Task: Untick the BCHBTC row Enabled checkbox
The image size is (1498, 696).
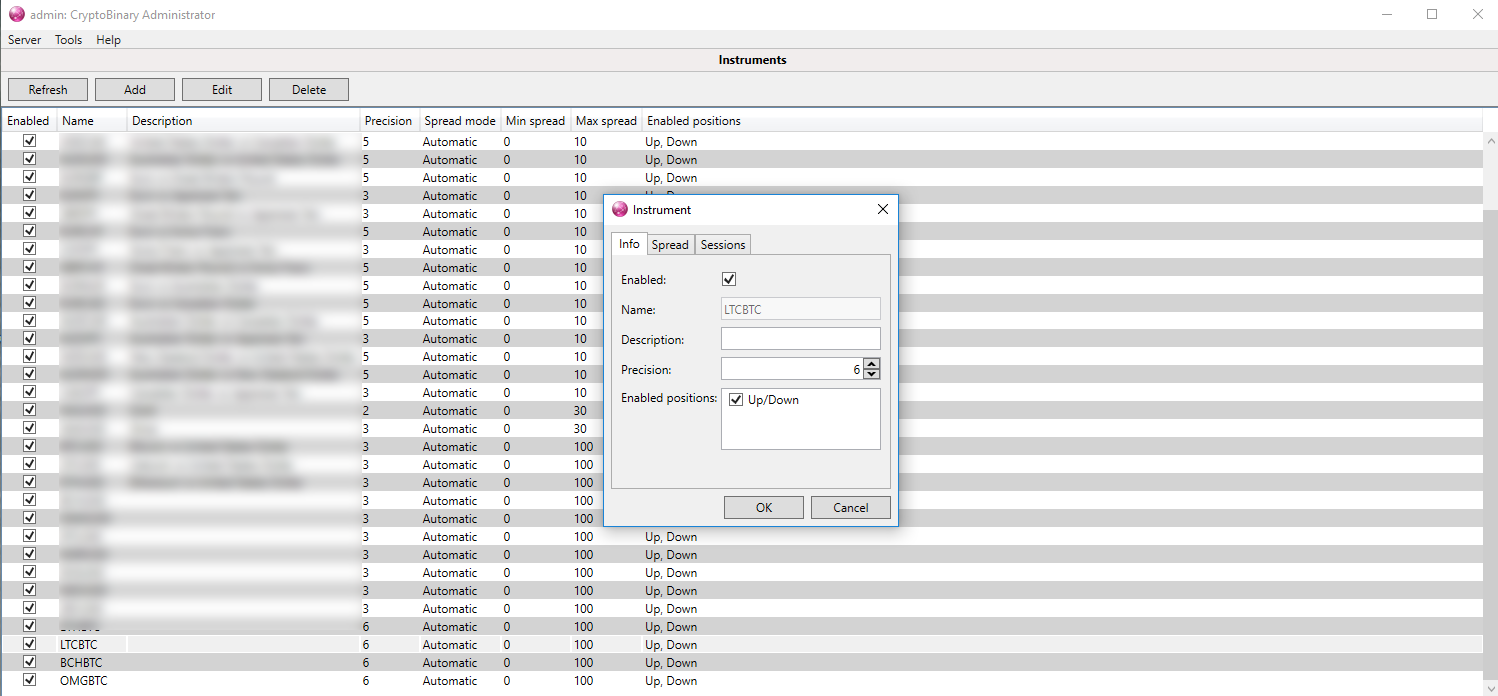Action: coord(29,662)
